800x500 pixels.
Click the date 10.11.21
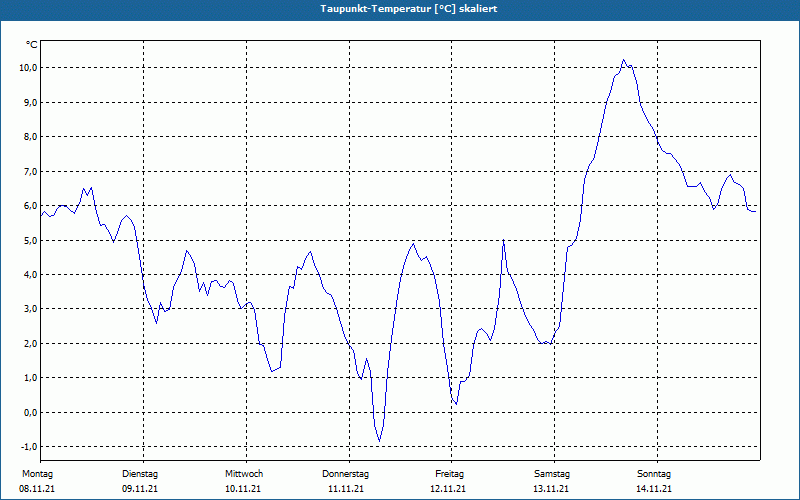click(x=243, y=489)
